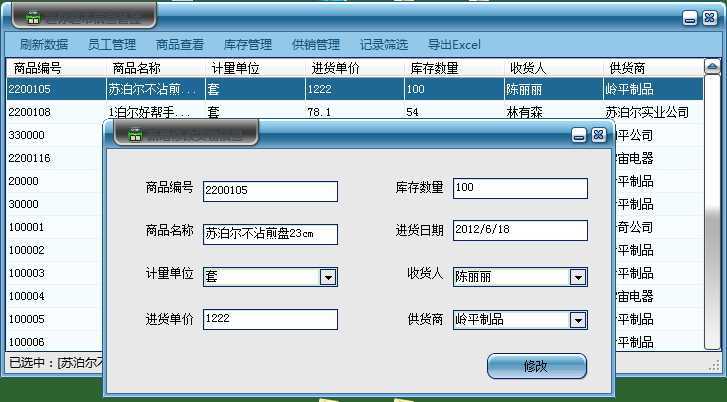Select row with code 100003
The width and height of the screenshot is (727, 402).
click(x=55, y=273)
